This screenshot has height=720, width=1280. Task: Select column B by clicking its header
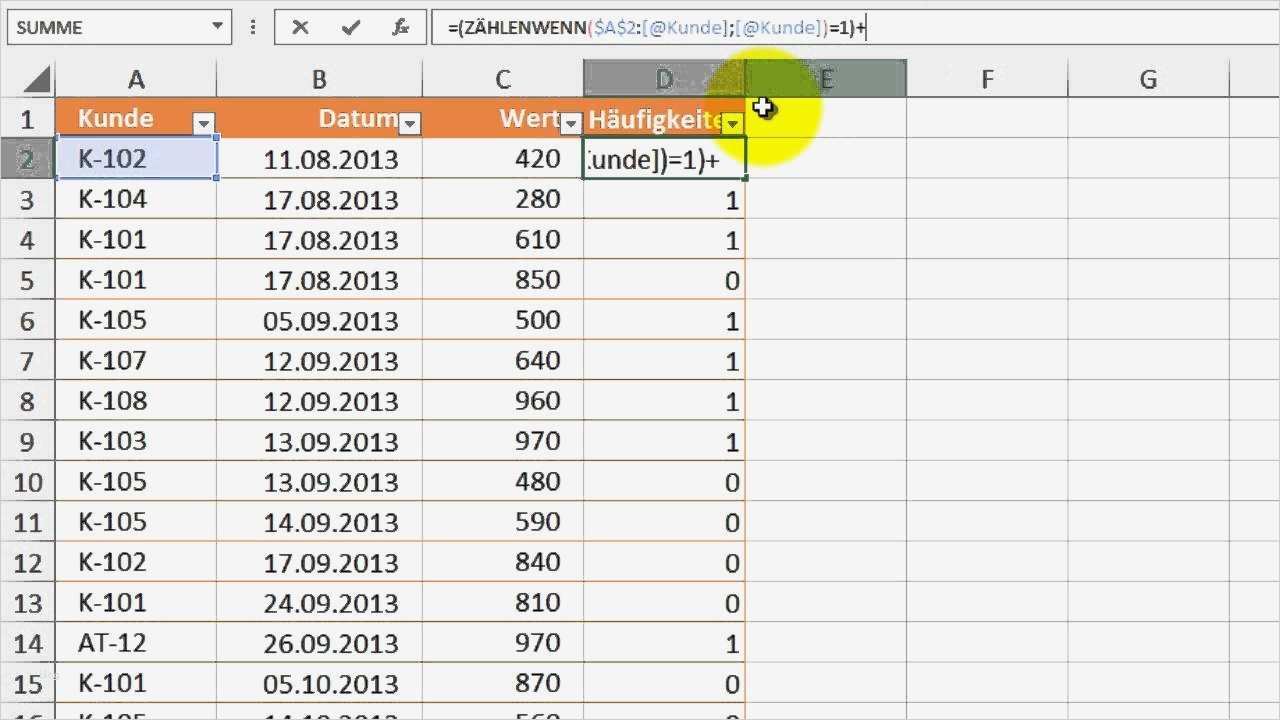click(319, 77)
